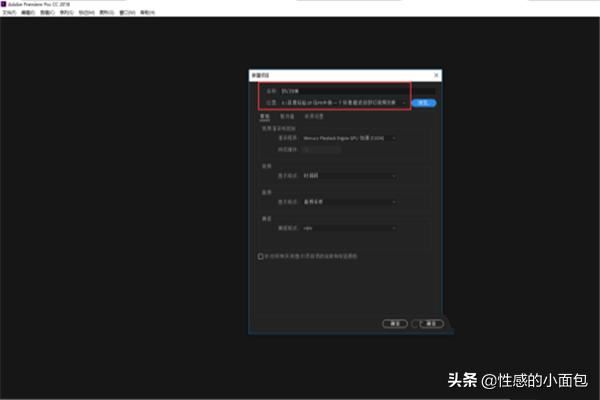Close the New Project dialog with X
This screenshot has height=400, width=600.
(436, 75)
